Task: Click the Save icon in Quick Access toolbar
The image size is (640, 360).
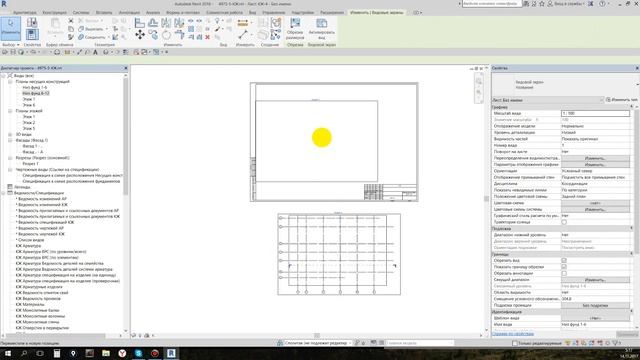Action: (13, 52)
